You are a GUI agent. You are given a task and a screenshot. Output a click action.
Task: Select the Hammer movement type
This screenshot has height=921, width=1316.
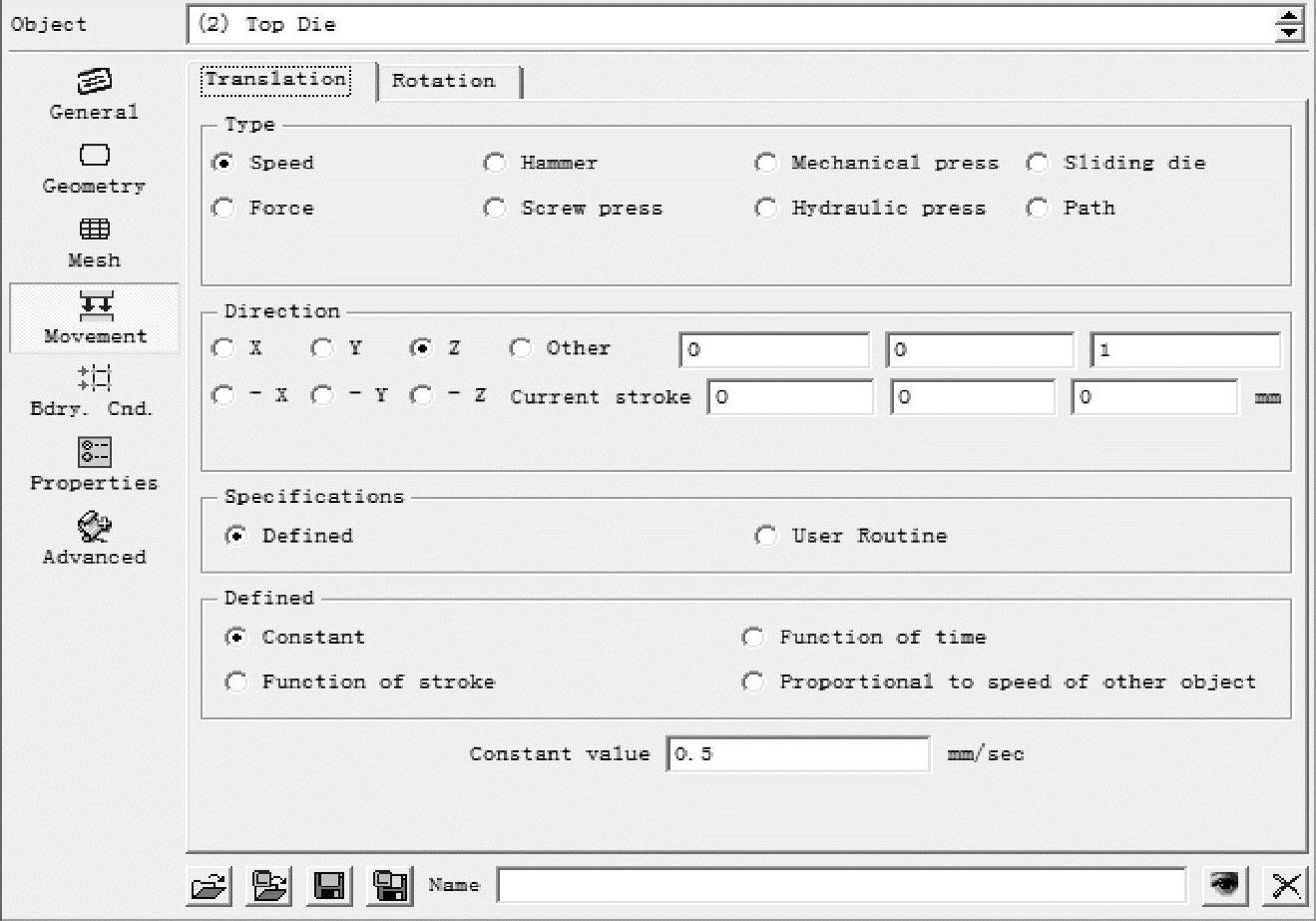click(x=495, y=163)
